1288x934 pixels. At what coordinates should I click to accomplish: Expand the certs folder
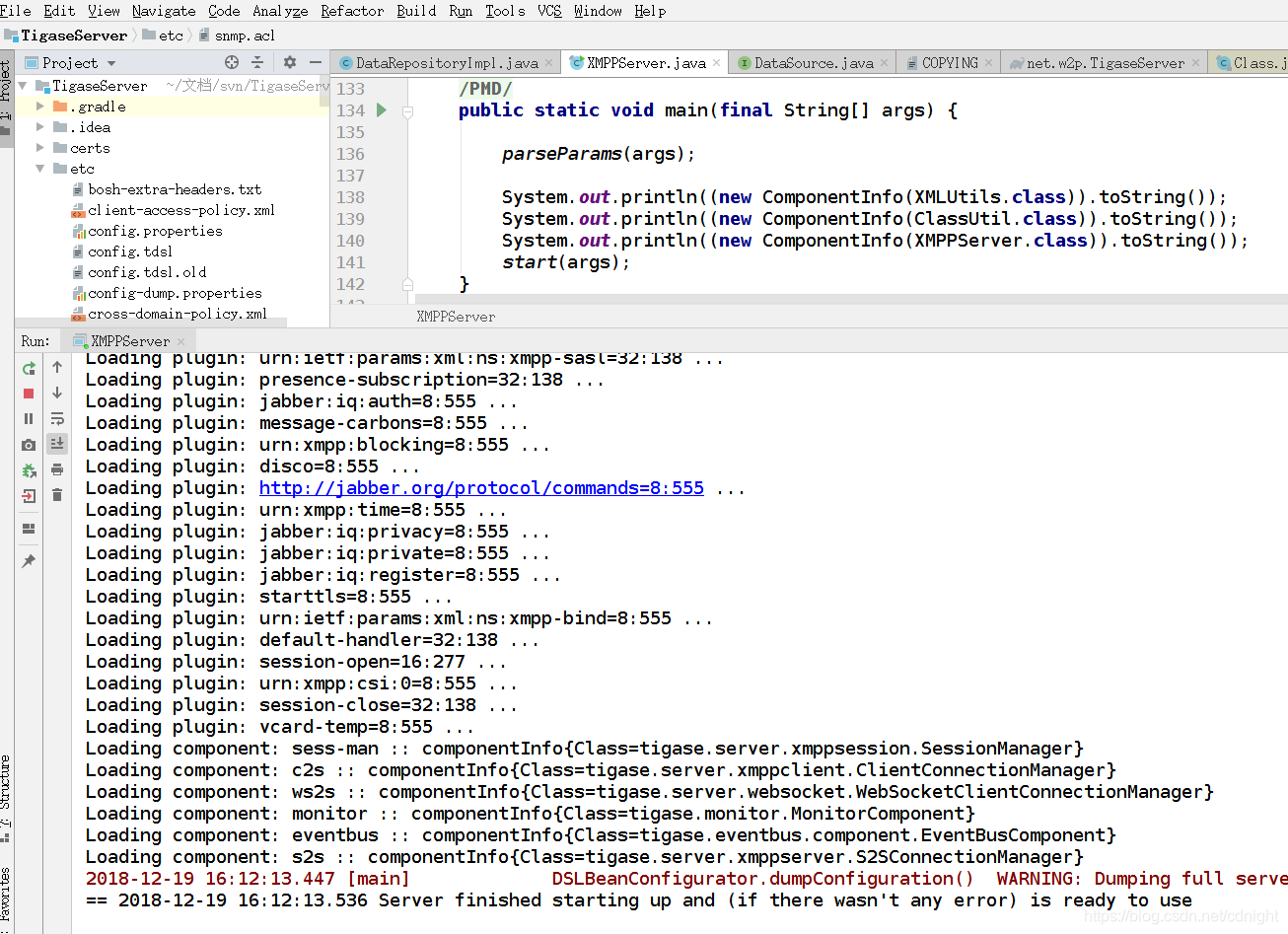tap(40, 148)
